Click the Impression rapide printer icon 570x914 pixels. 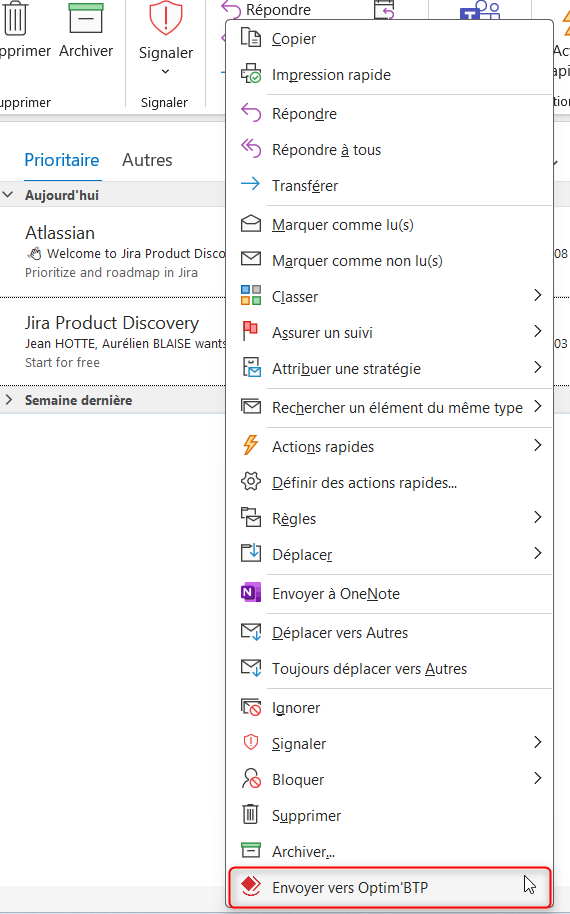251,74
